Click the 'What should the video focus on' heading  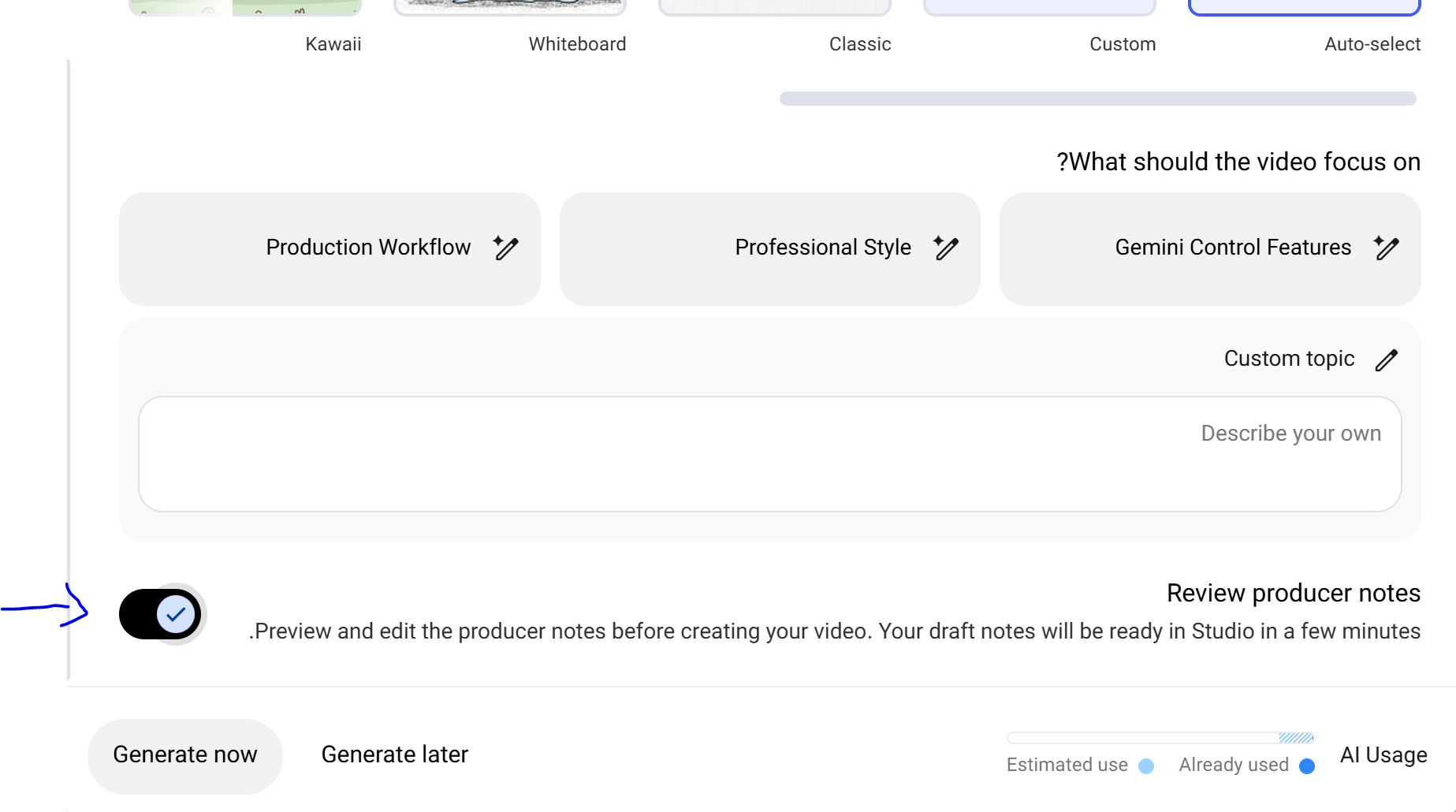click(x=1238, y=162)
